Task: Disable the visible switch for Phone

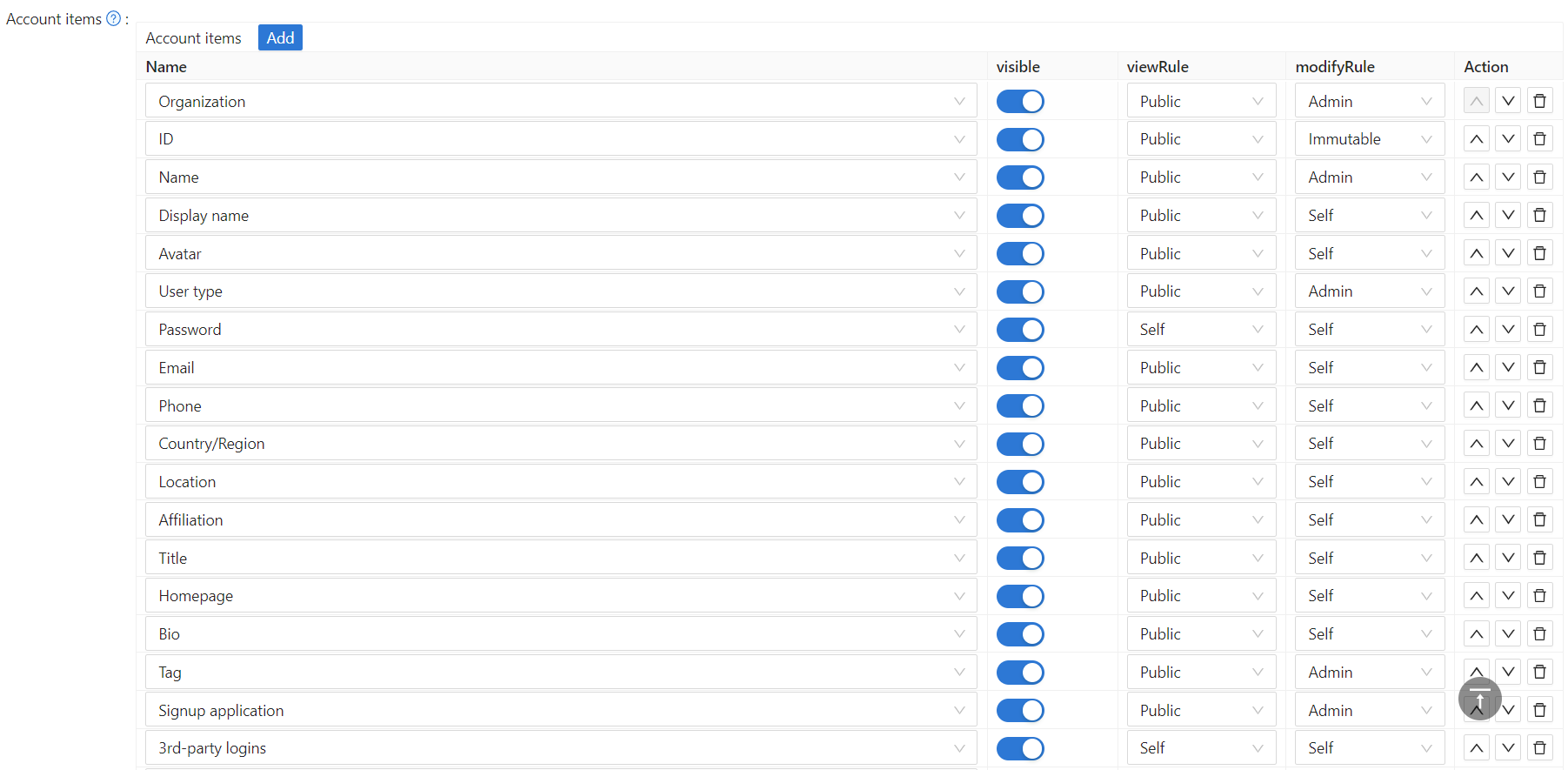Action: point(1019,406)
